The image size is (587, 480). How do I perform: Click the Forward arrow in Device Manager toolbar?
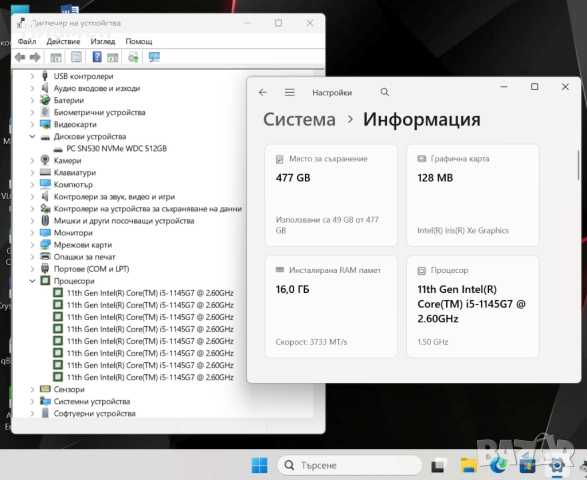pyautogui.click(x=35, y=57)
